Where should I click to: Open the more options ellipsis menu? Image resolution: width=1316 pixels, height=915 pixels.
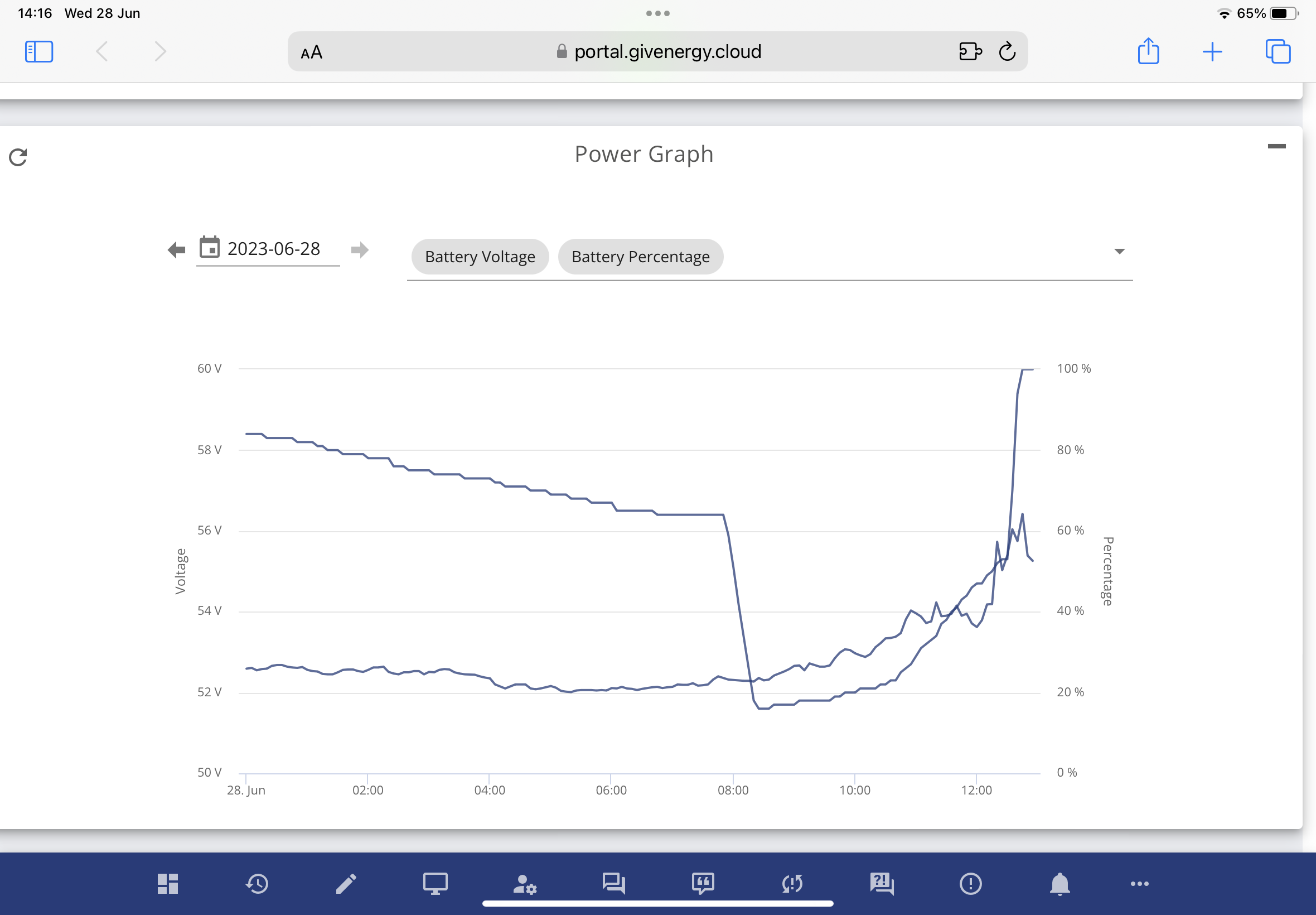[1140, 883]
